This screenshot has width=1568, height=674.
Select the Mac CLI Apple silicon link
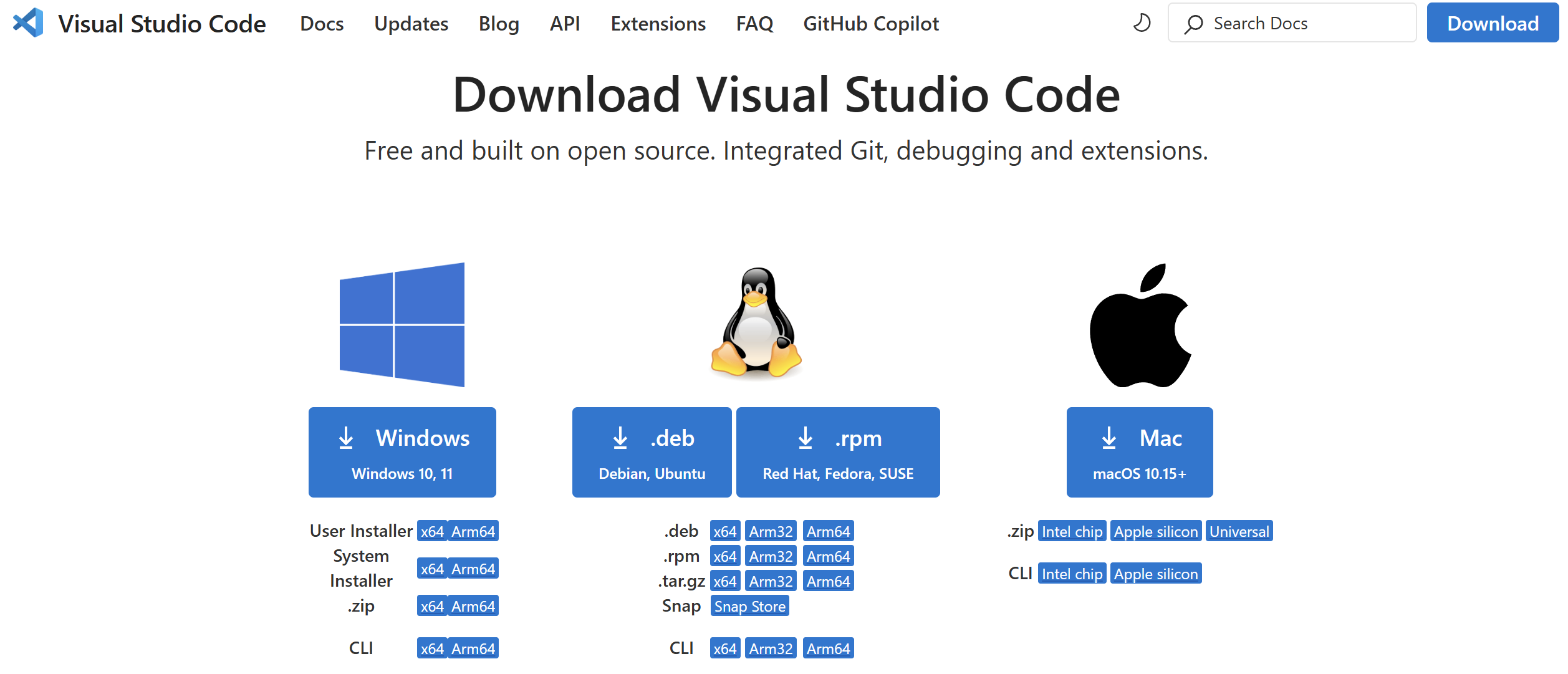click(1155, 574)
